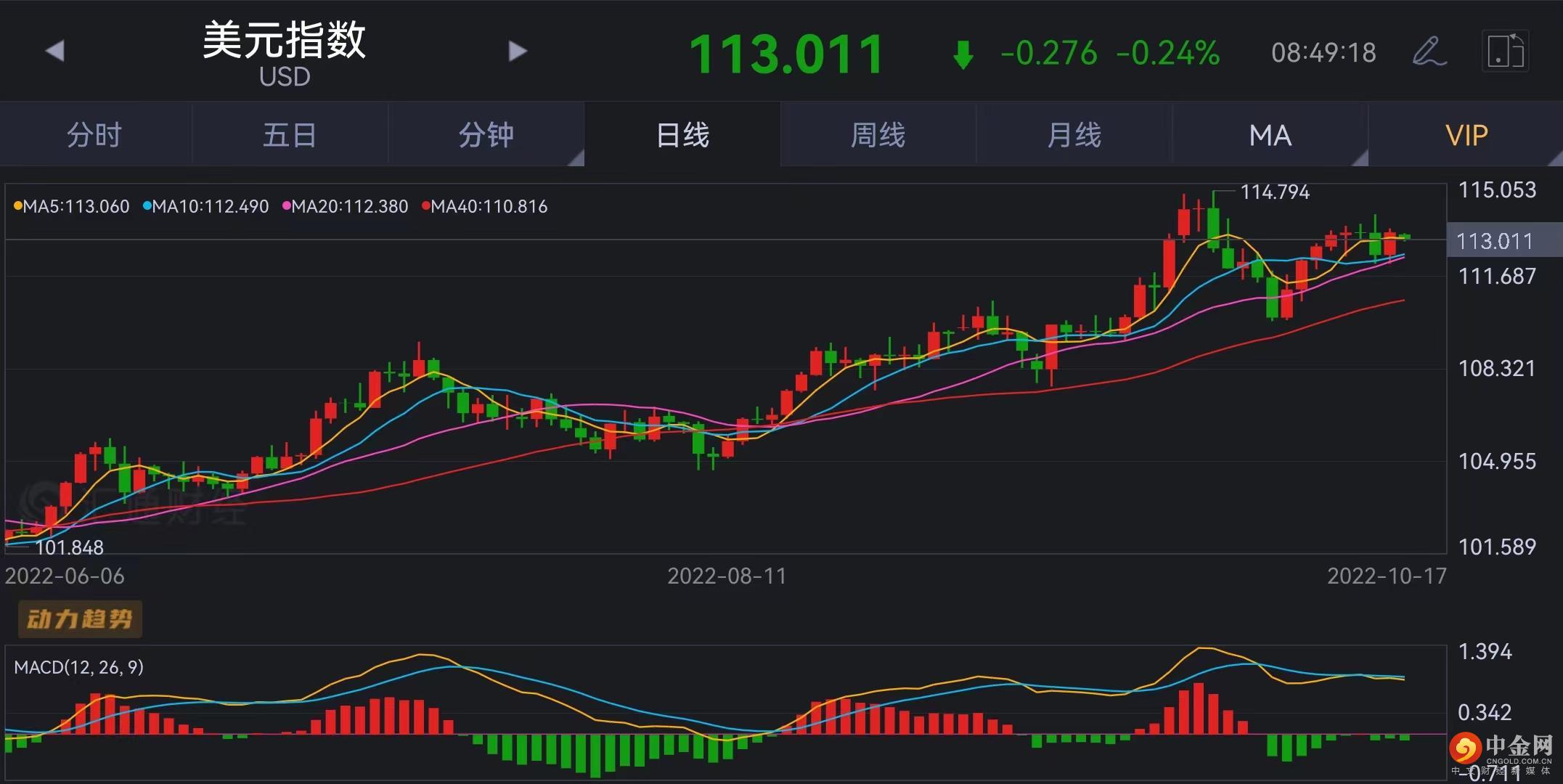Click the 104.955 price axis label
Image resolution: width=1563 pixels, height=784 pixels.
tap(1497, 461)
